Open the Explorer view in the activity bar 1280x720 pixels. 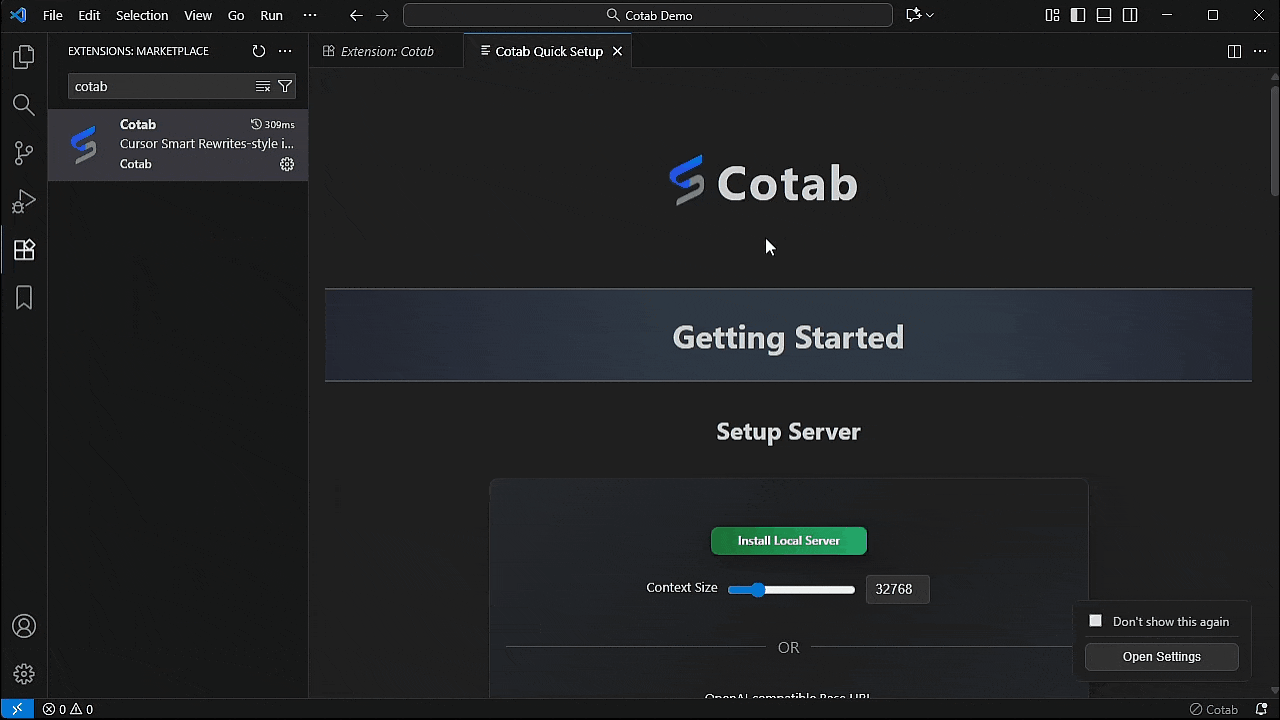click(23, 57)
